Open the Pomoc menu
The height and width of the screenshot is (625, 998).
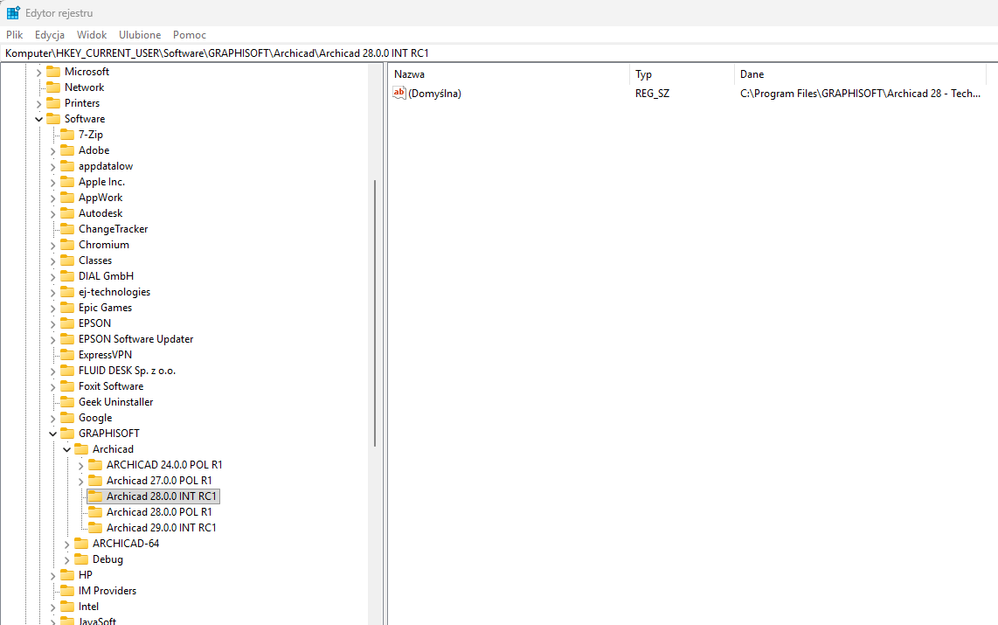190,35
